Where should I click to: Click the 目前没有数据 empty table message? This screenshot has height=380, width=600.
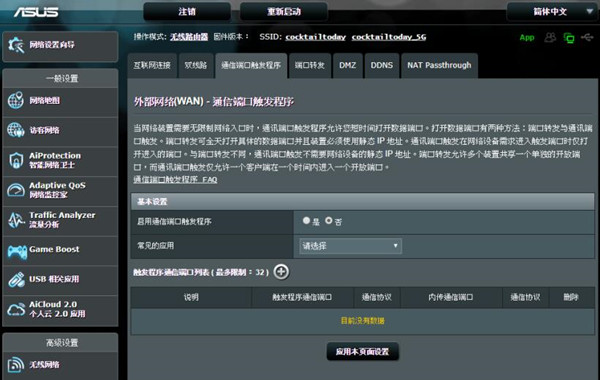pyautogui.click(x=362, y=321)
